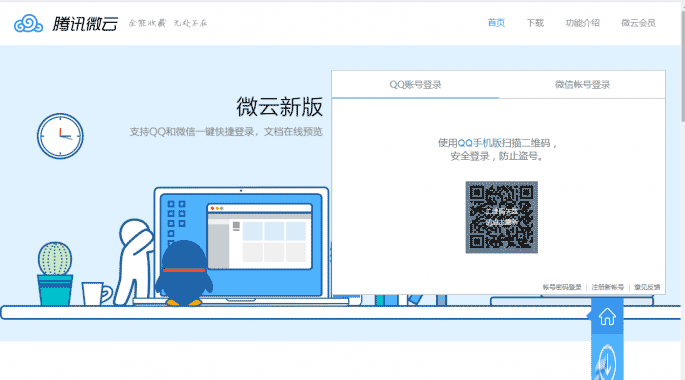Open the 首页 navigation item
Viewport: 685px width, 380px height.
click(x=496, y=23)
